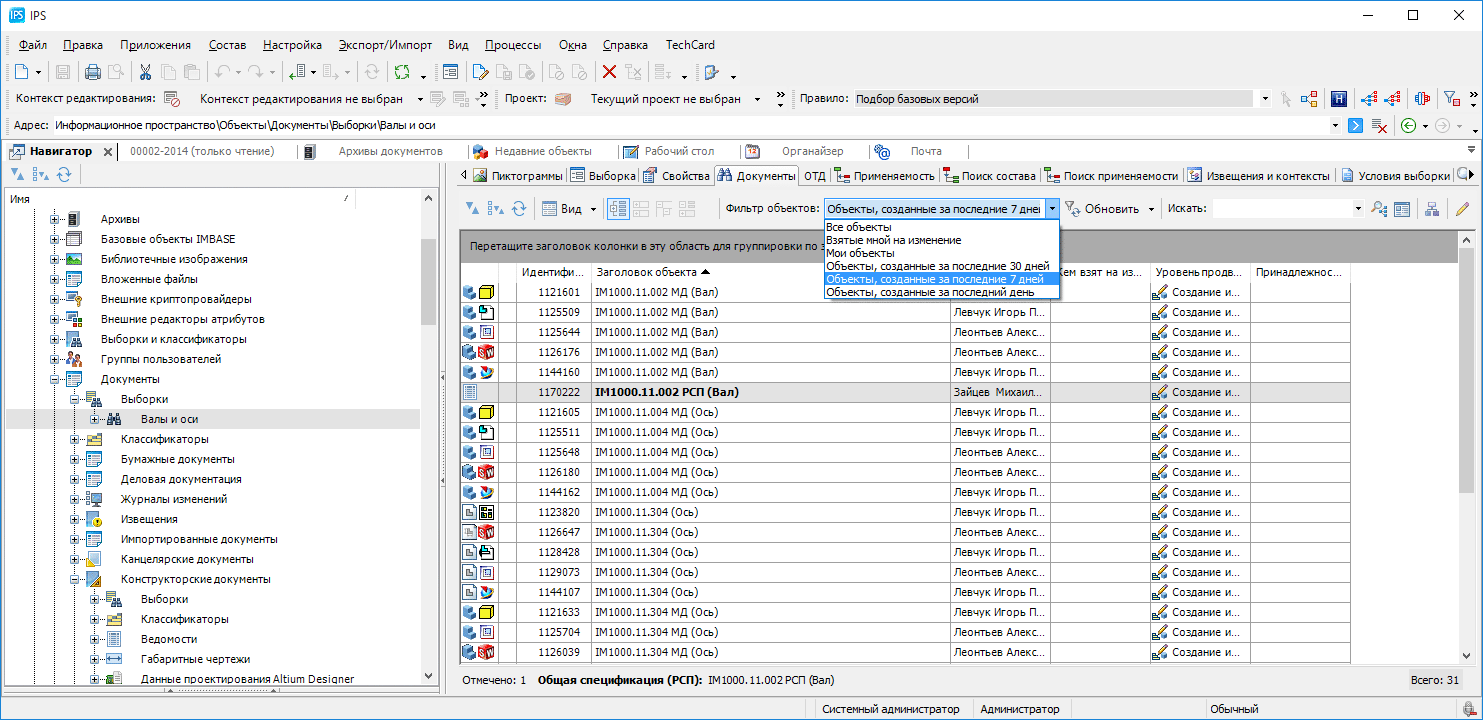
Task: Open the 'Правило' combo box dropdown arrow
Action: 1265,99
